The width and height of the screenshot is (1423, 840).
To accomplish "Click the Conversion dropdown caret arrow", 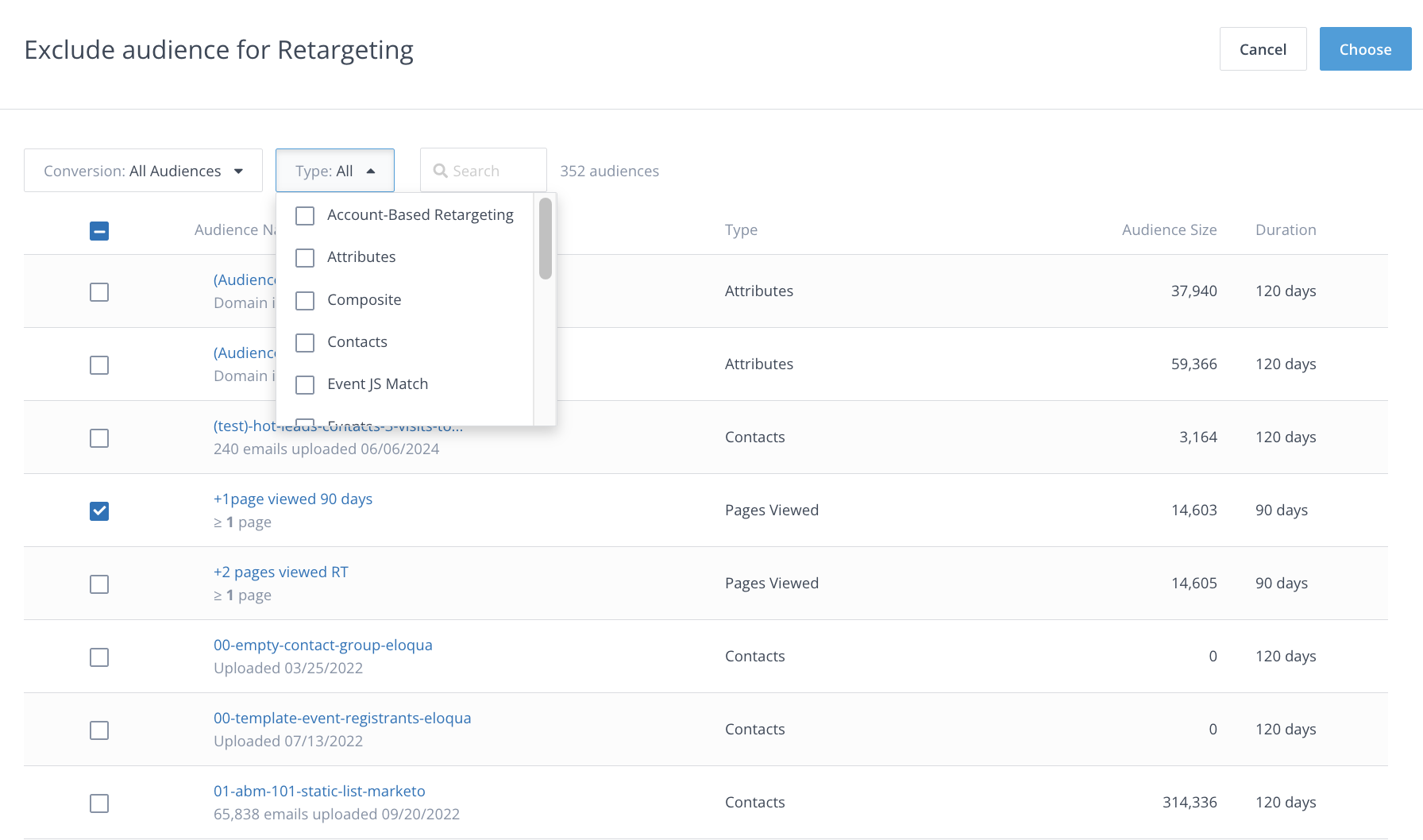I will 238,171.
